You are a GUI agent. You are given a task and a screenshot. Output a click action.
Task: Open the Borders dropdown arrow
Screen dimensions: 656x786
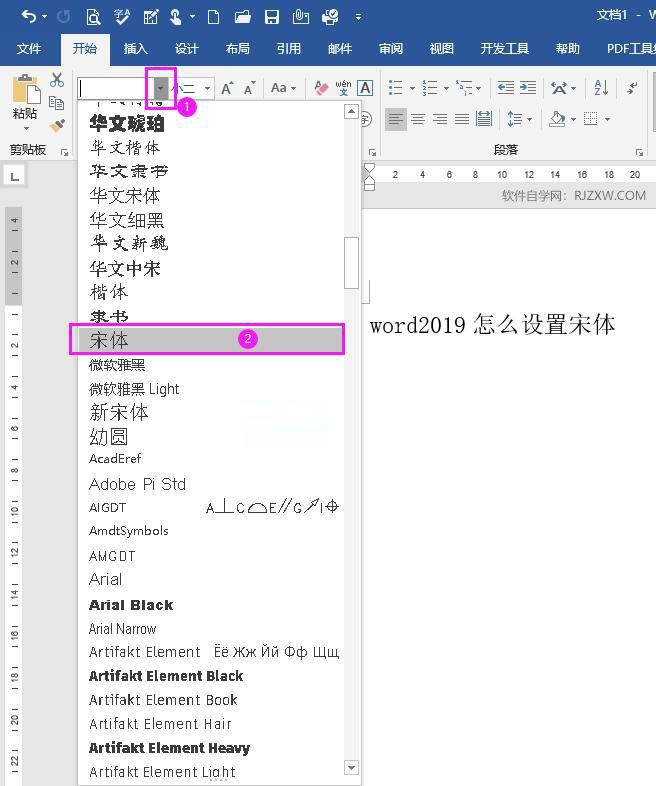(607, 120)
